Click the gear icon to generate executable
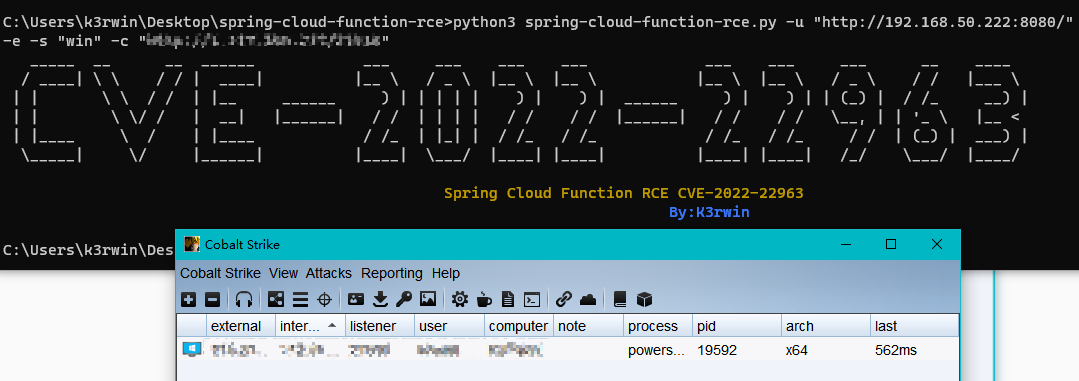 pyautogui.click(x=460, y=299)
